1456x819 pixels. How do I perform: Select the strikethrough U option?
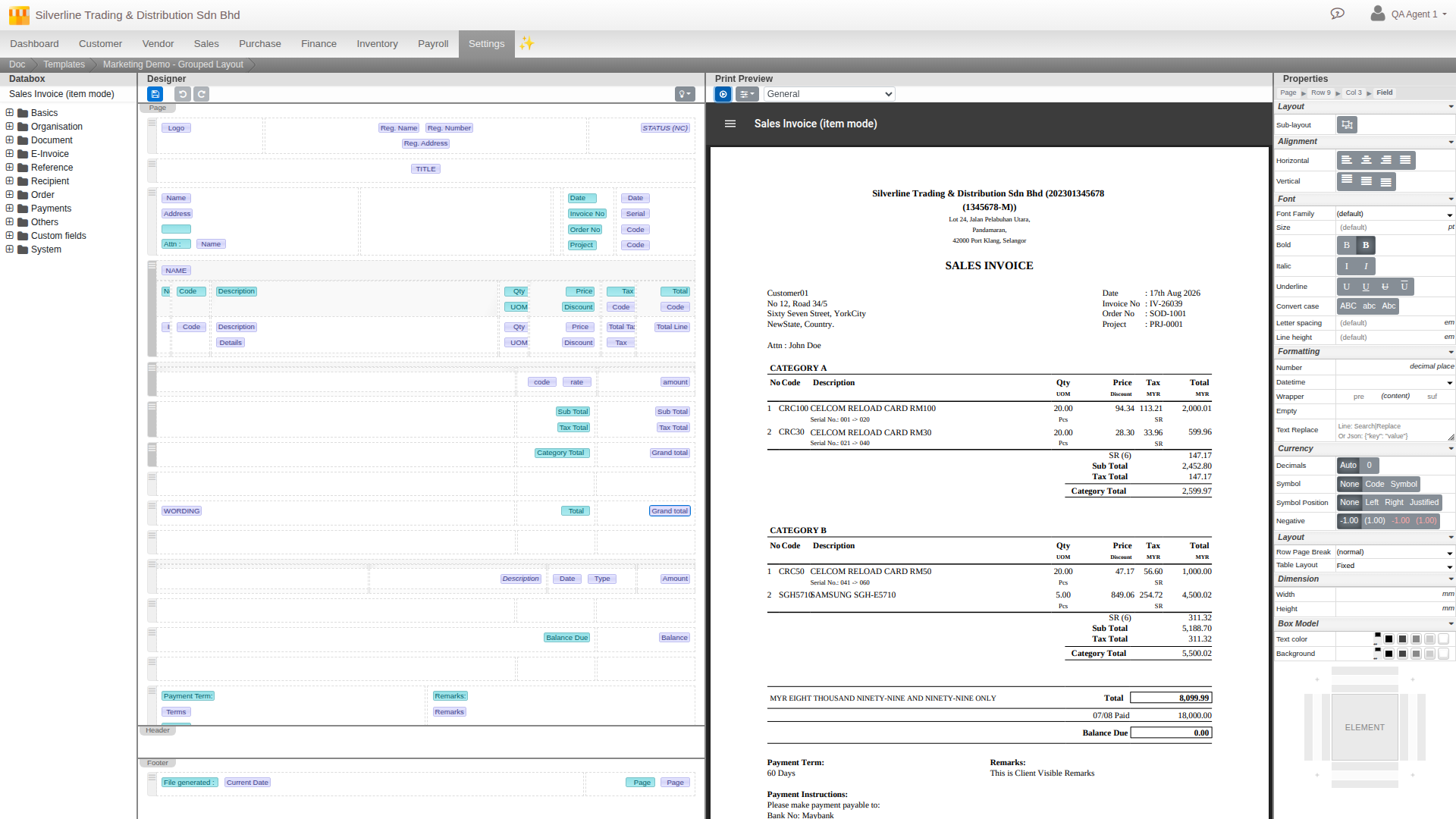(x=1385, y=287)
